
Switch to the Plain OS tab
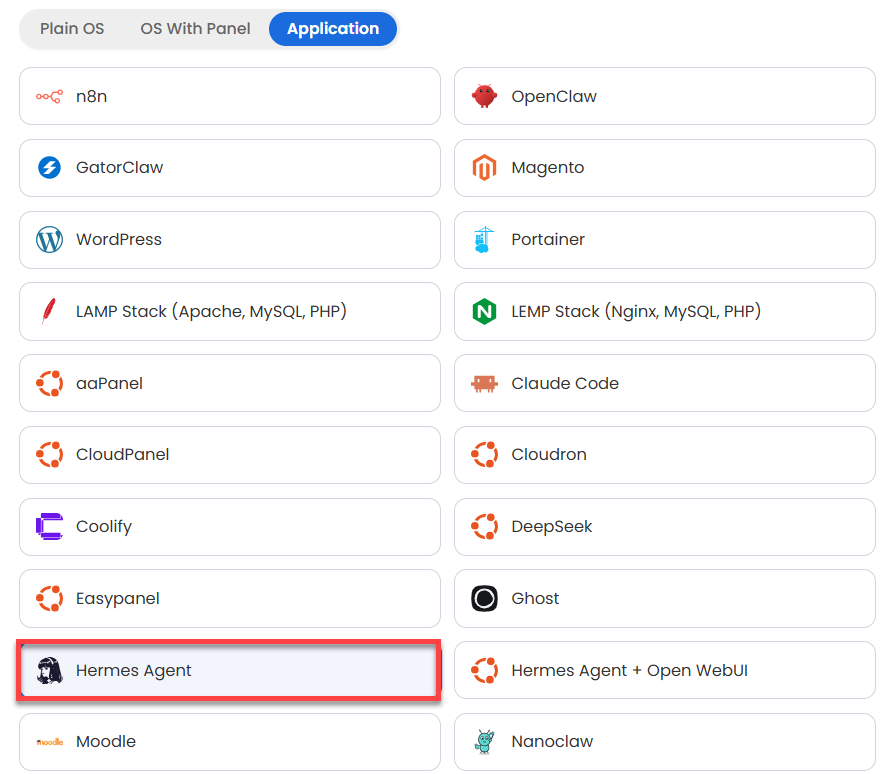(x=72, y=29)
